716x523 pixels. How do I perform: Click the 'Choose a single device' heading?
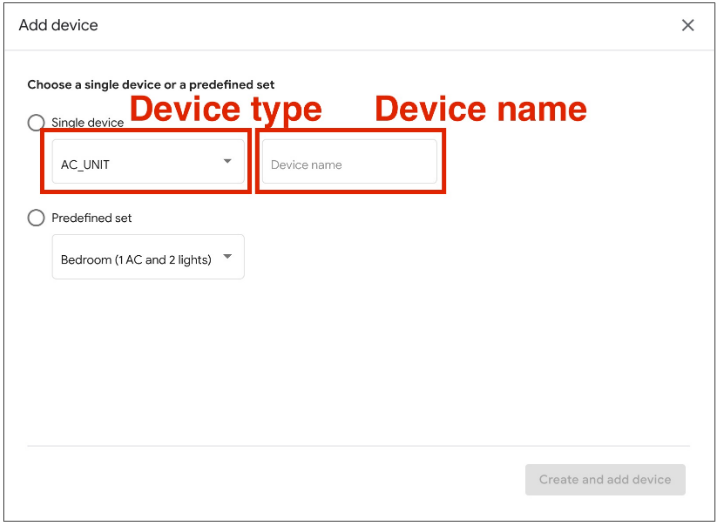pos(151,85)
